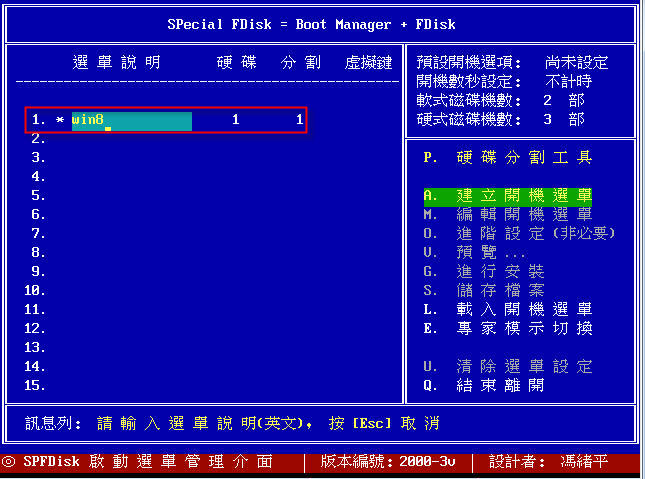Click the 硬式磁碟機數 label
645x479 pixels.
pos(469,119)
